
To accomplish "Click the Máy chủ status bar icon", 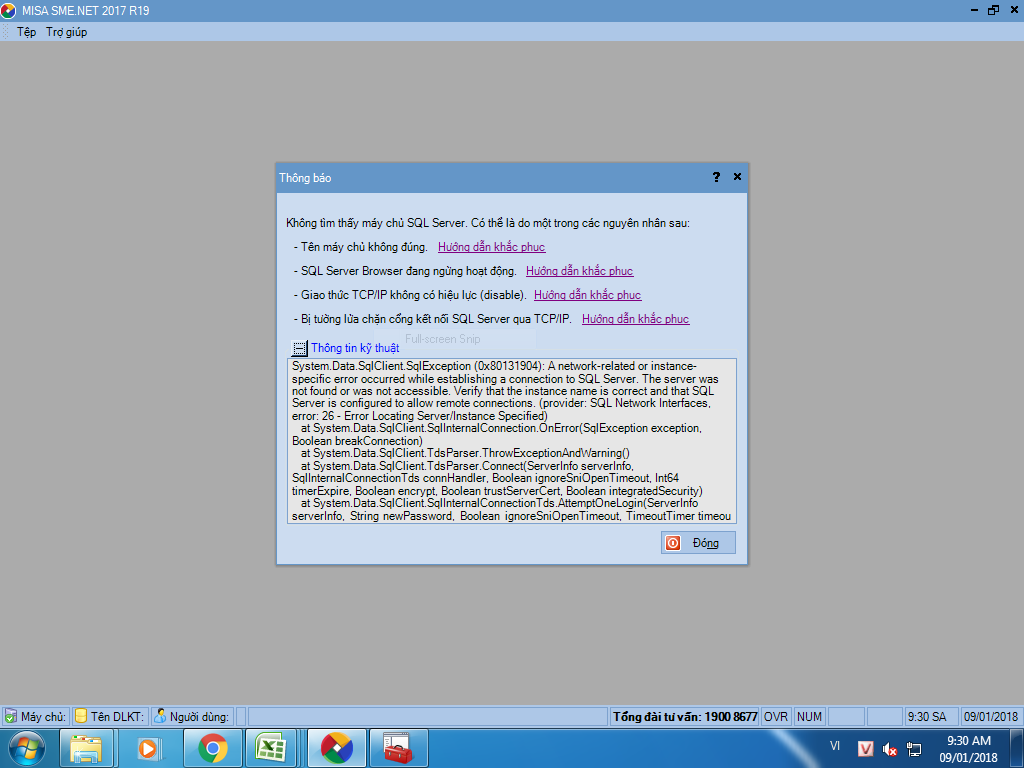I will pyautogui.click(x=10, y=716).
